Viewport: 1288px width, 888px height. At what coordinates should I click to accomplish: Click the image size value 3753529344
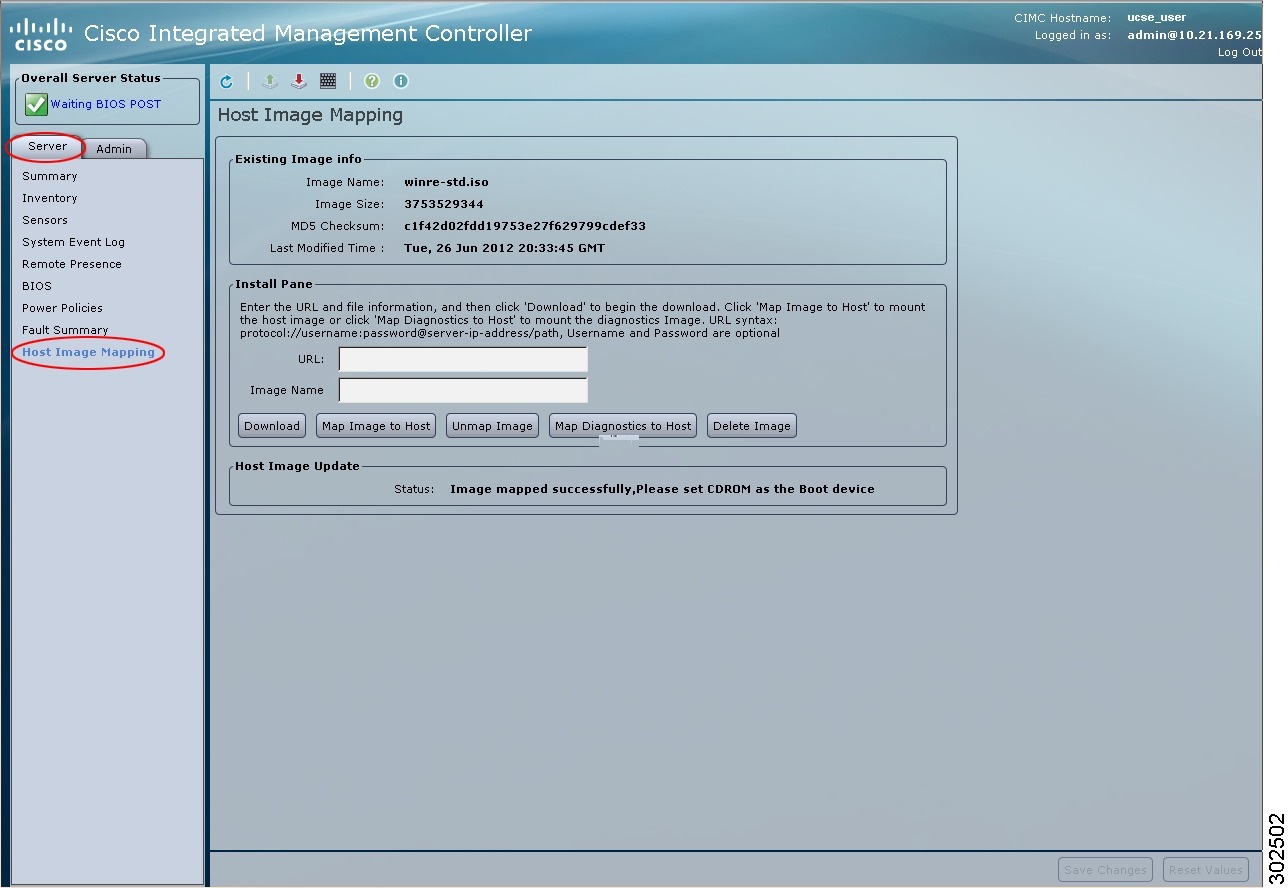444,204
